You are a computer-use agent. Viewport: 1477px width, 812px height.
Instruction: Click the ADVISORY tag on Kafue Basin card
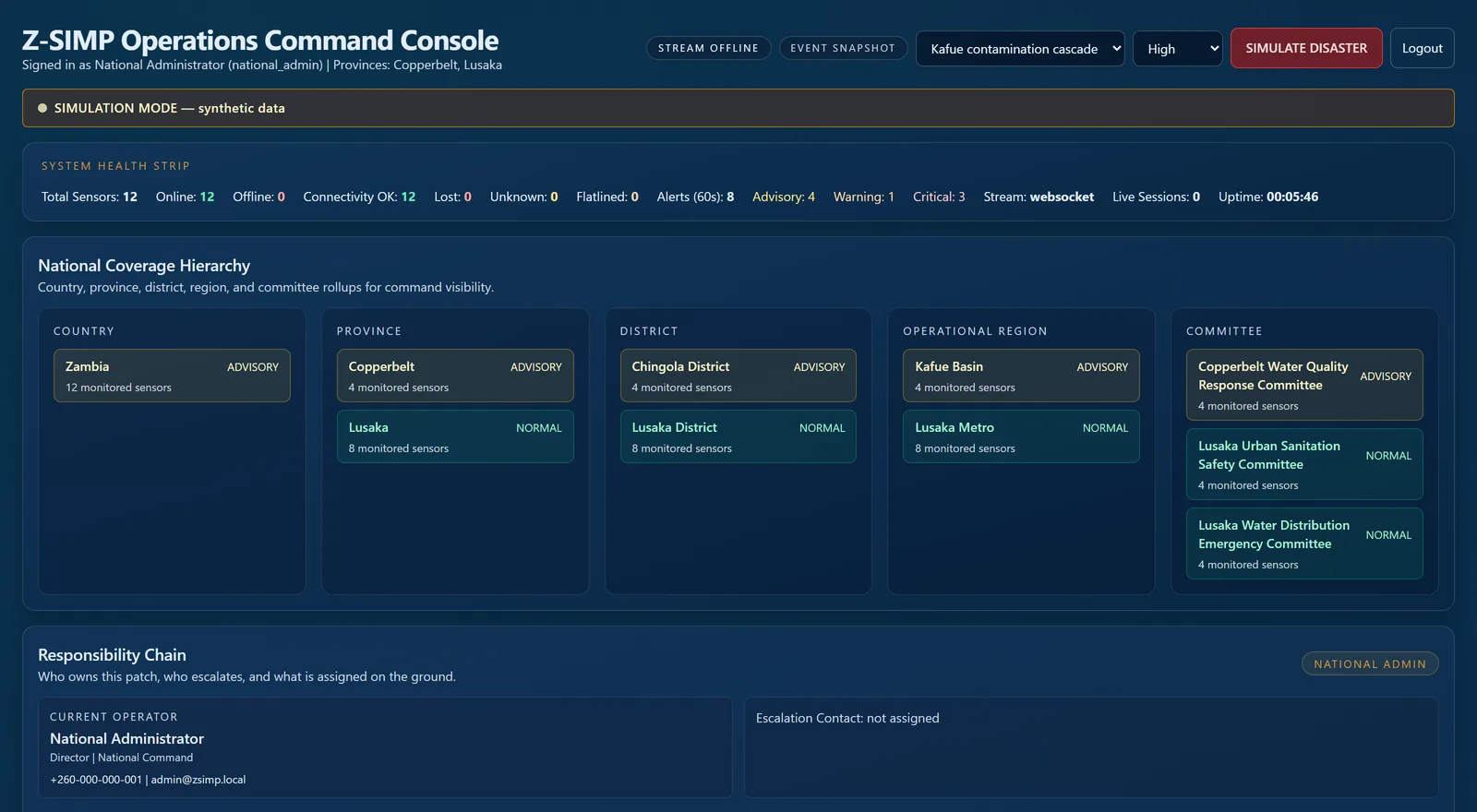(1102, 367)
